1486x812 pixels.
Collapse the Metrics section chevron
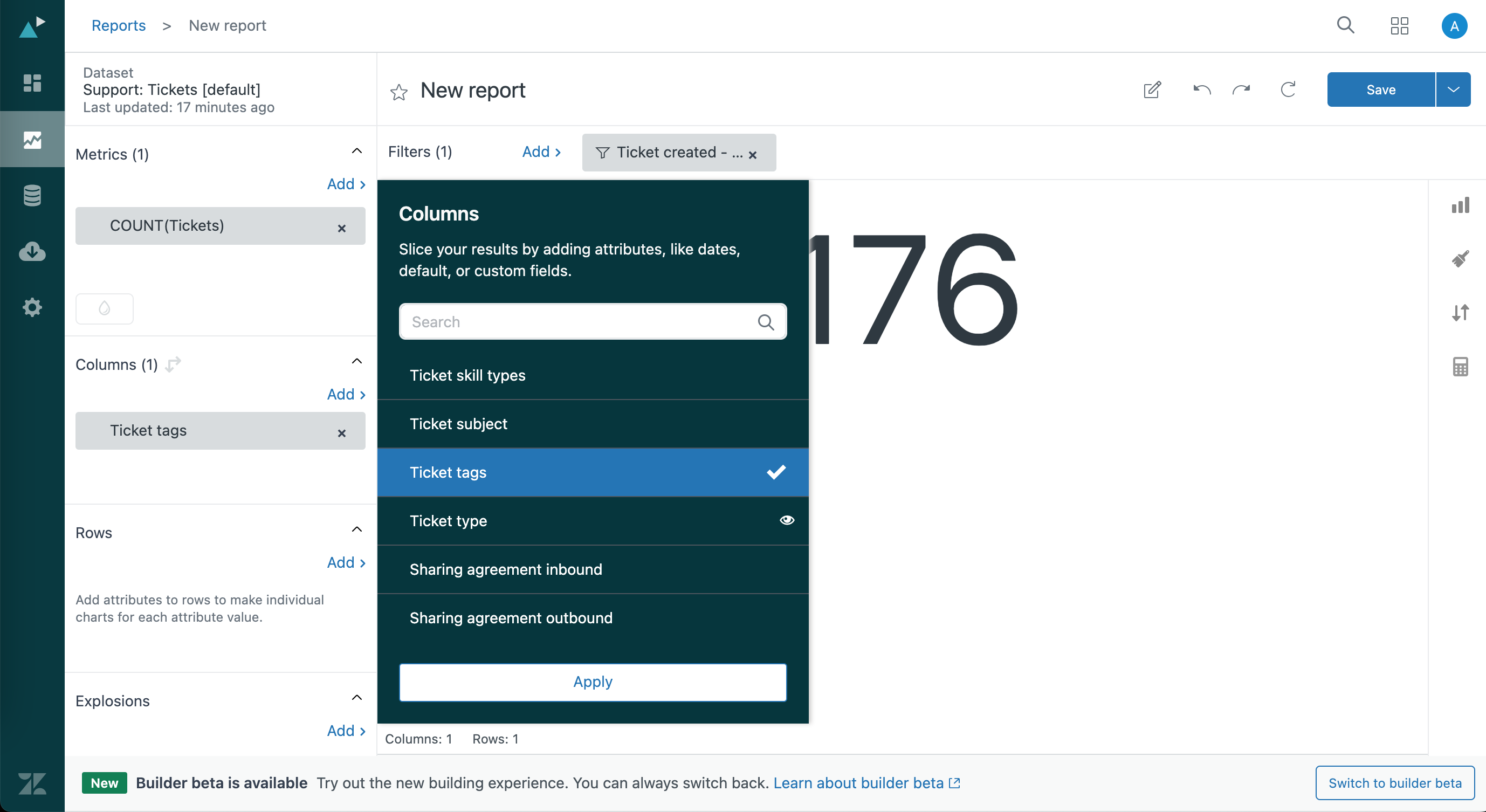(356, 151)
